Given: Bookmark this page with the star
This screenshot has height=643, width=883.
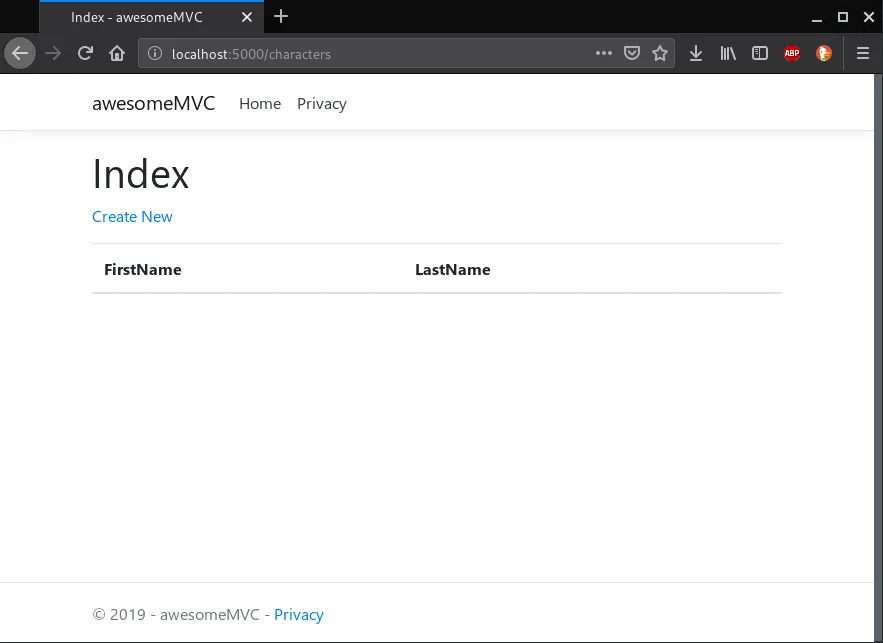Looking at the screenshot, I should pos(659,53).
